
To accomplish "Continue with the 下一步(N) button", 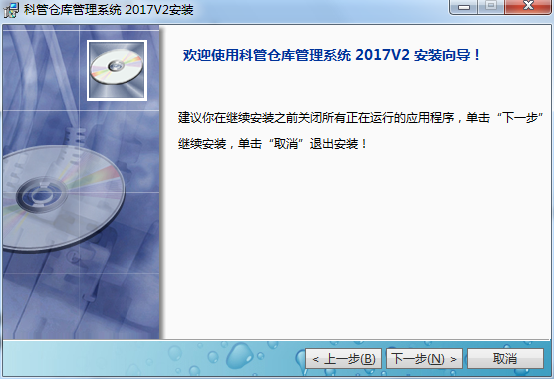I will click(424, 359).
